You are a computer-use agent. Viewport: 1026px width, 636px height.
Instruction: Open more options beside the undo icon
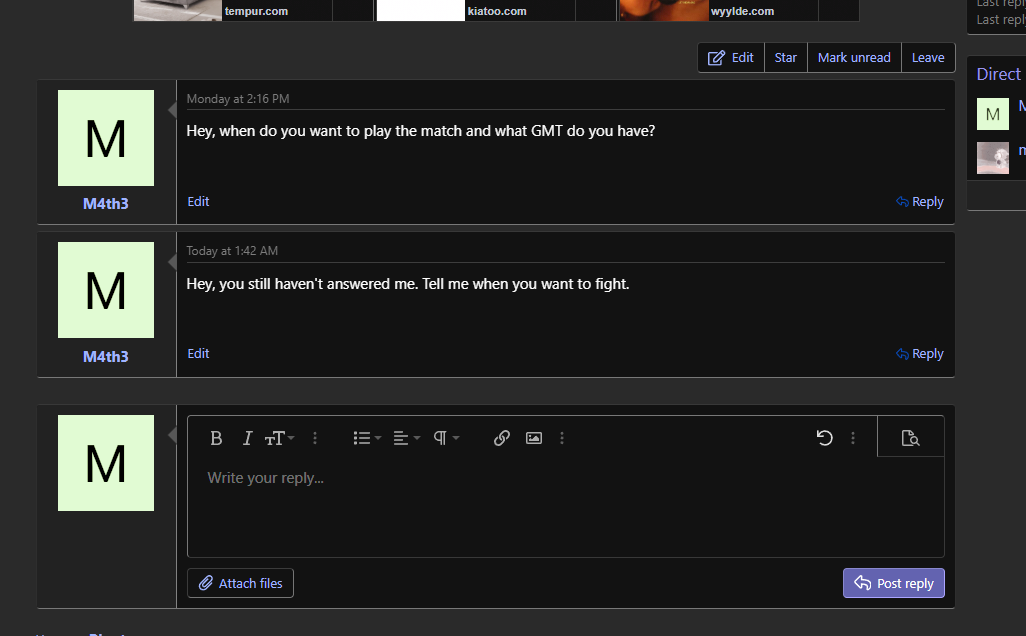coord(853,438)
